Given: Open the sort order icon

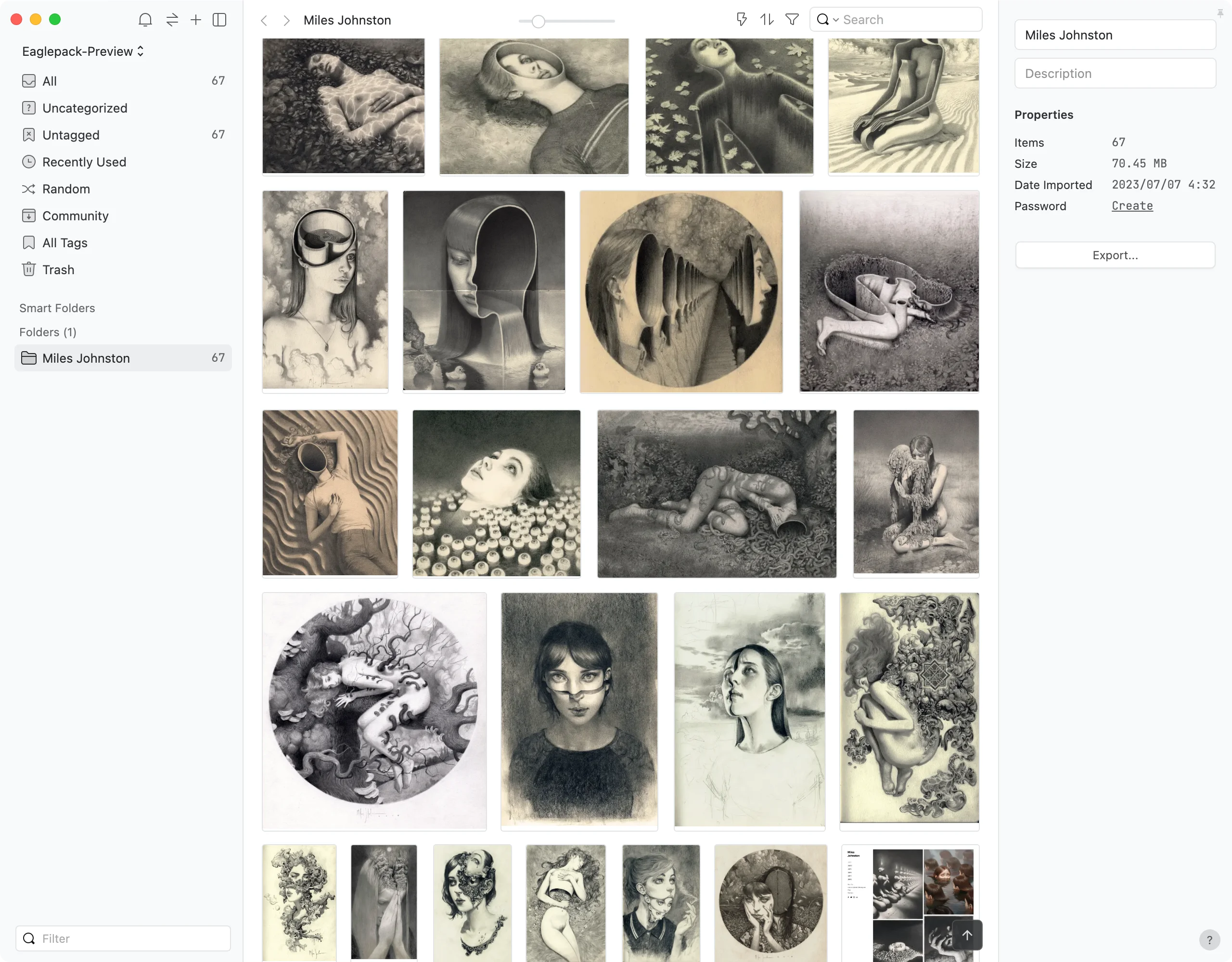Looking at the screenshot, I should pyautogui.click(x=767, y=20).
